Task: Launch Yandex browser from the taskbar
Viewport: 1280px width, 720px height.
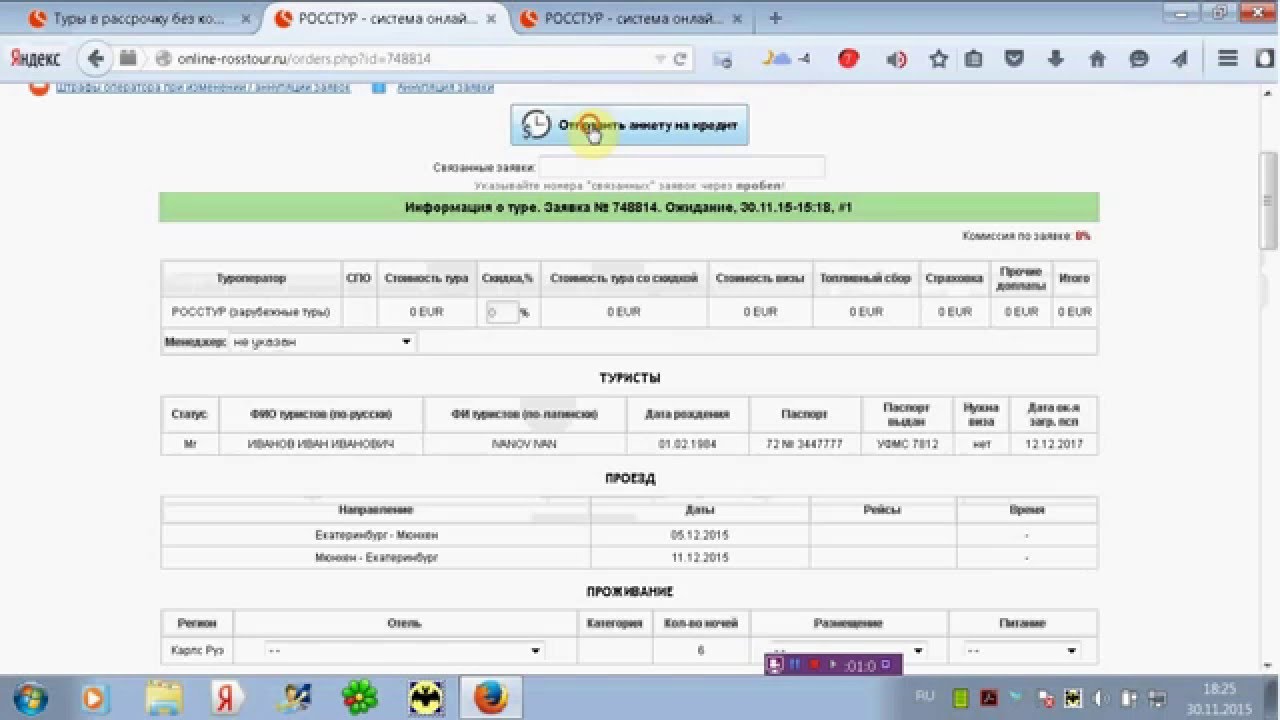Action: point(228,697)
